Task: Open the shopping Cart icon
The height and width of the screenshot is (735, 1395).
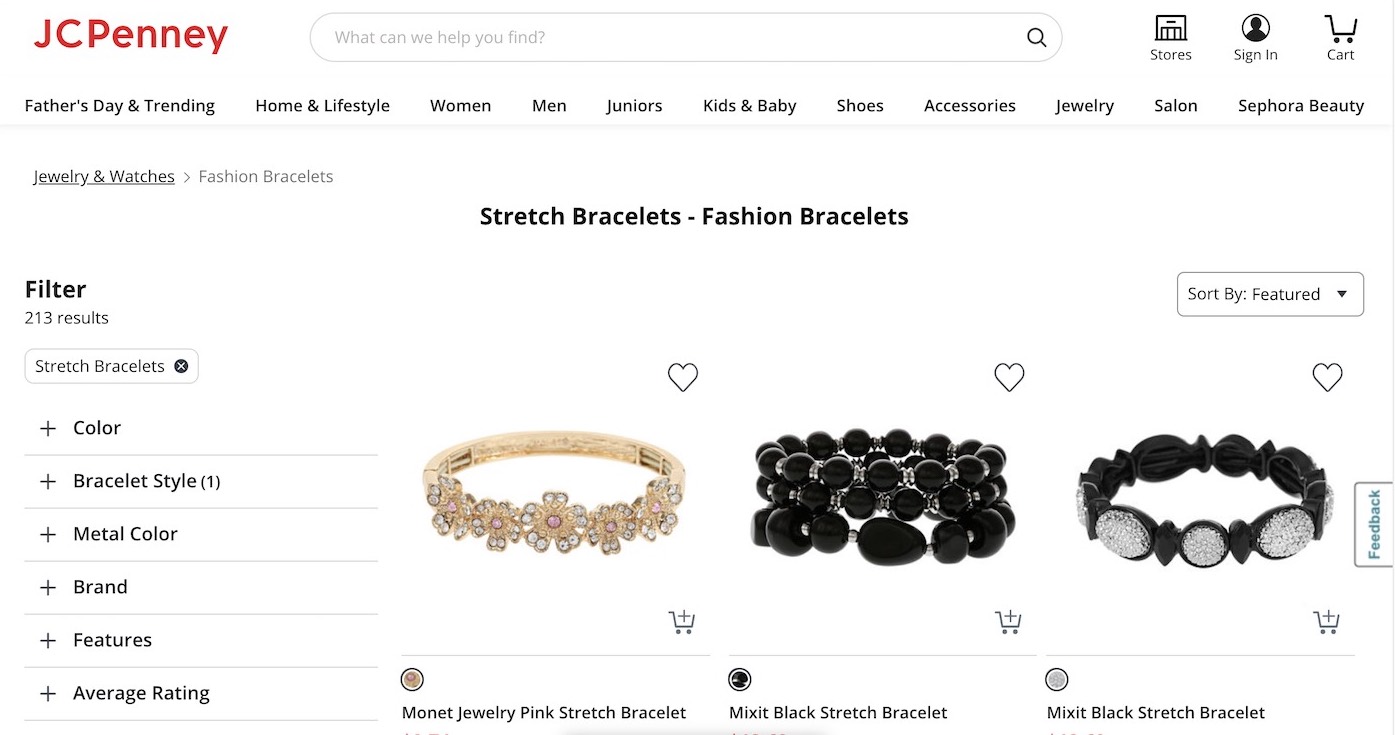Action: tap(1340, 29)
